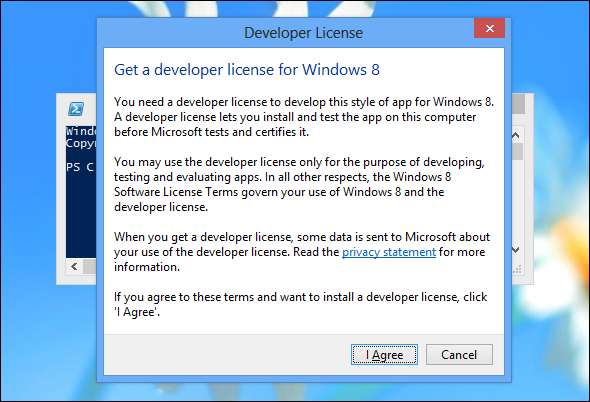Screen dimensions: 590x402
Task: Cancel the developer license dialog
Action: (x=459, y=355)
